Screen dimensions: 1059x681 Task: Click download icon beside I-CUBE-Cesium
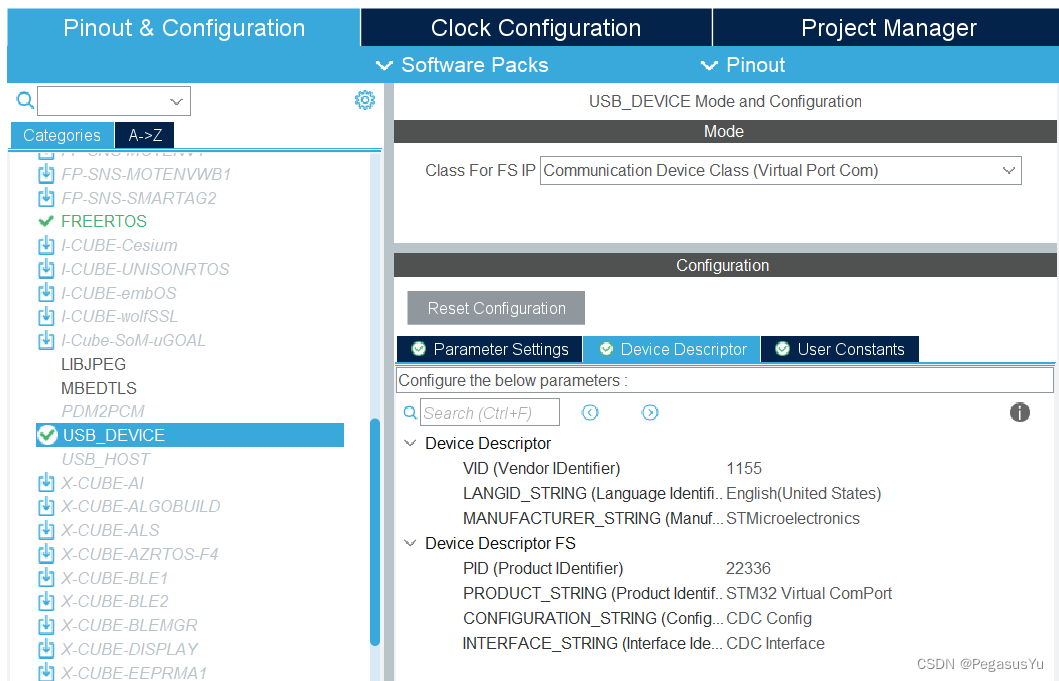[x=46, y=245]
